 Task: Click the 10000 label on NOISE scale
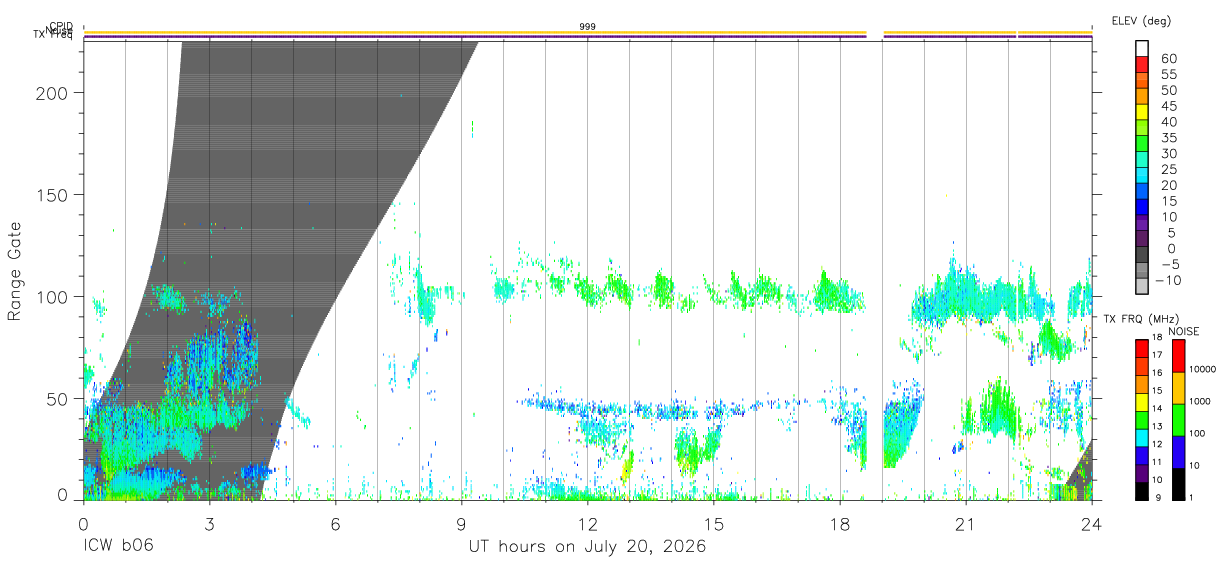click(x=1202, y=369)
